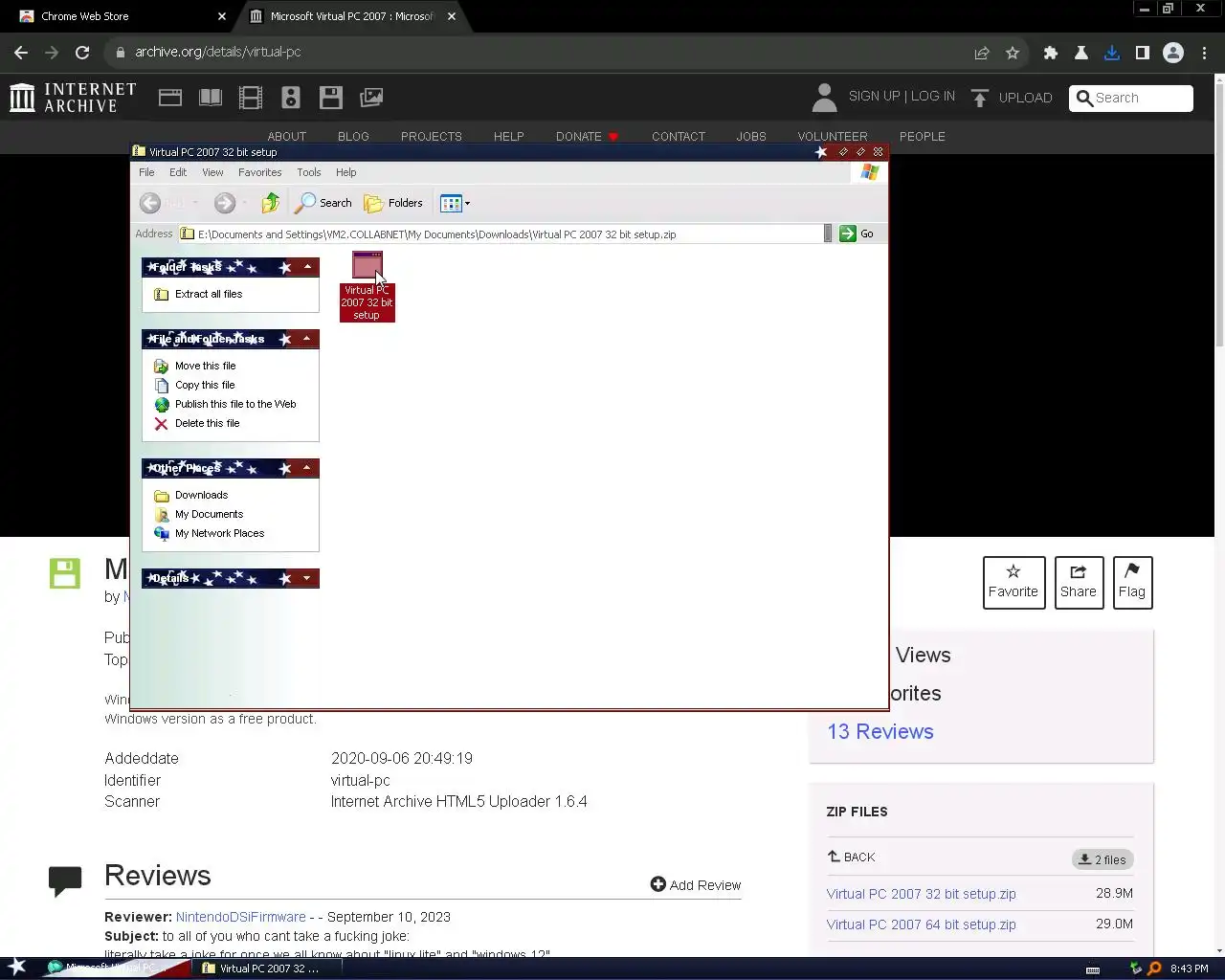Screen dimensions: 1225x980
Task: Toggle the Chrome side panel icon
Action: tap(1143, 53)
